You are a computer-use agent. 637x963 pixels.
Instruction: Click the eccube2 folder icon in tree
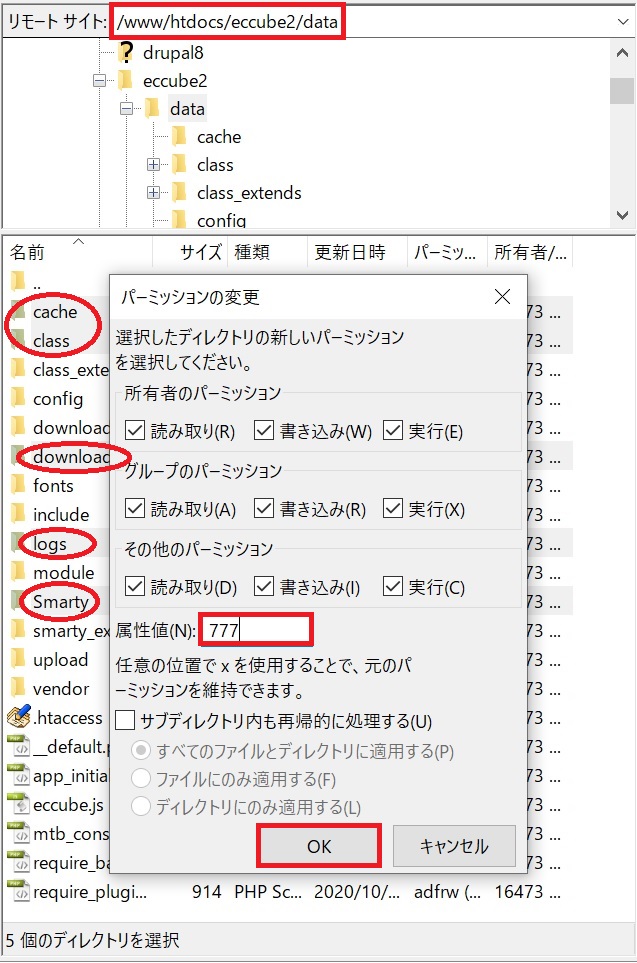[126, 80]
